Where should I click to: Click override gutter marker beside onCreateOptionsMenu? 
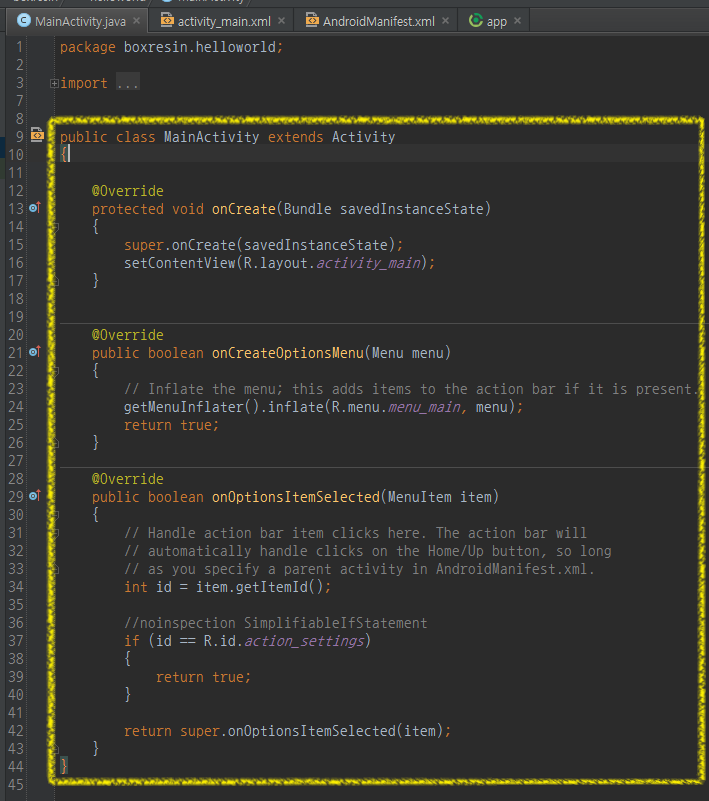(35, 351)
